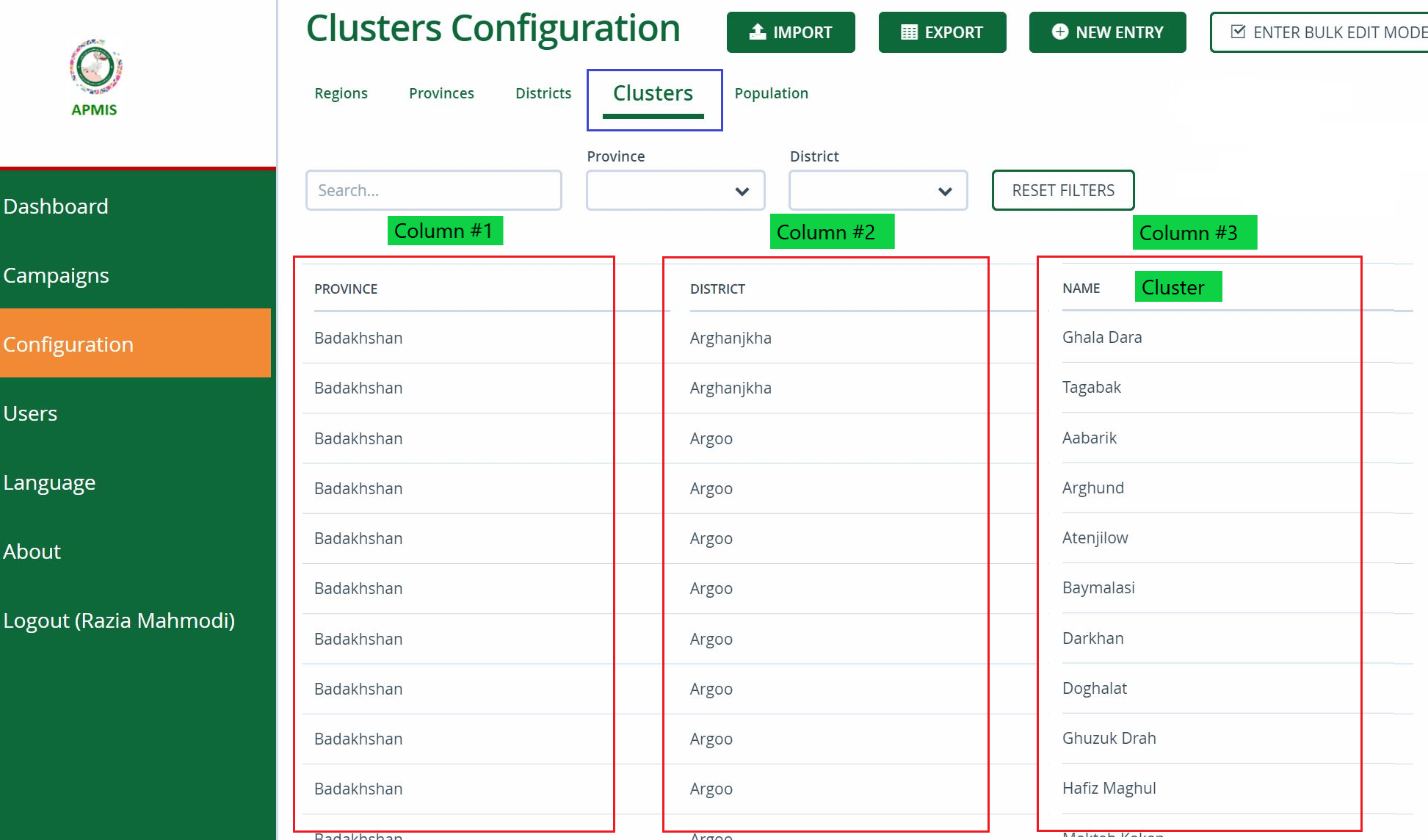Select the Province dropdown chevron

coord(742,190)
